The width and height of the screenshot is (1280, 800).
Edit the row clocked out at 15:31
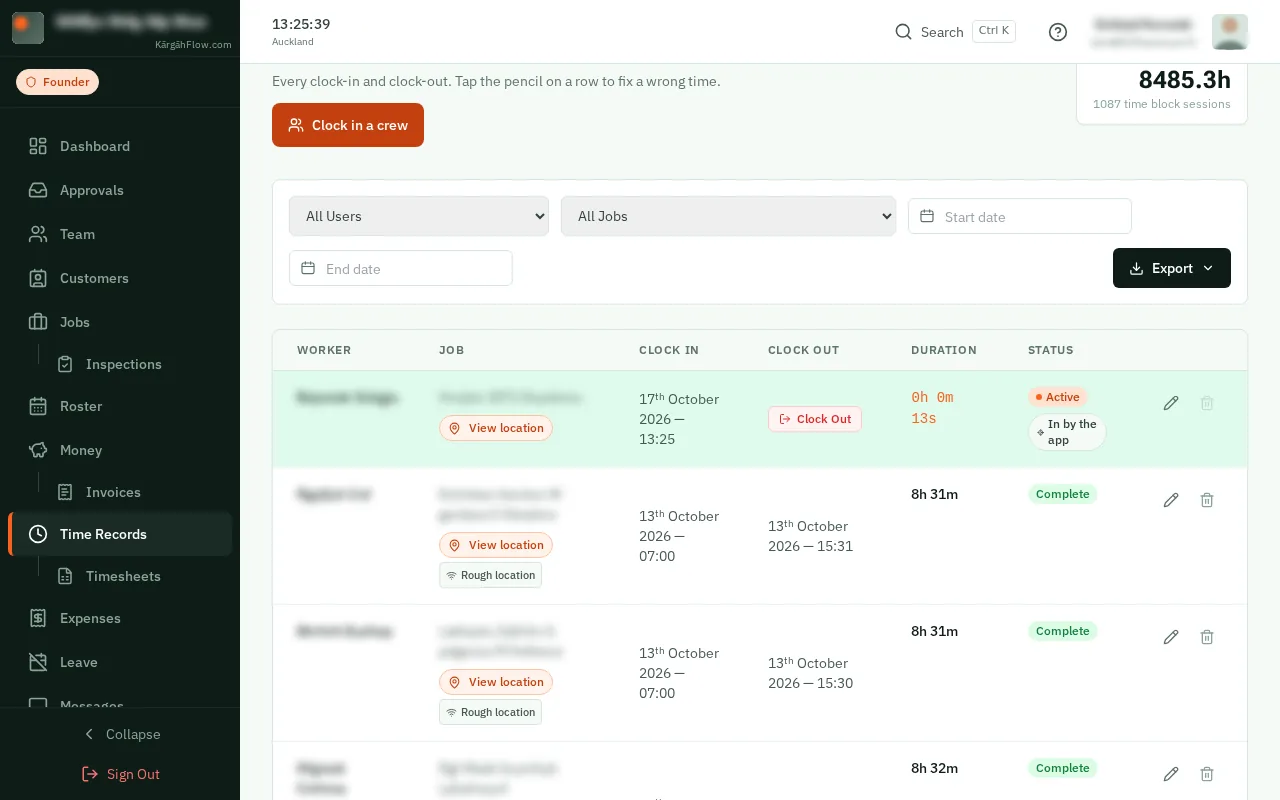(1171, 500)
